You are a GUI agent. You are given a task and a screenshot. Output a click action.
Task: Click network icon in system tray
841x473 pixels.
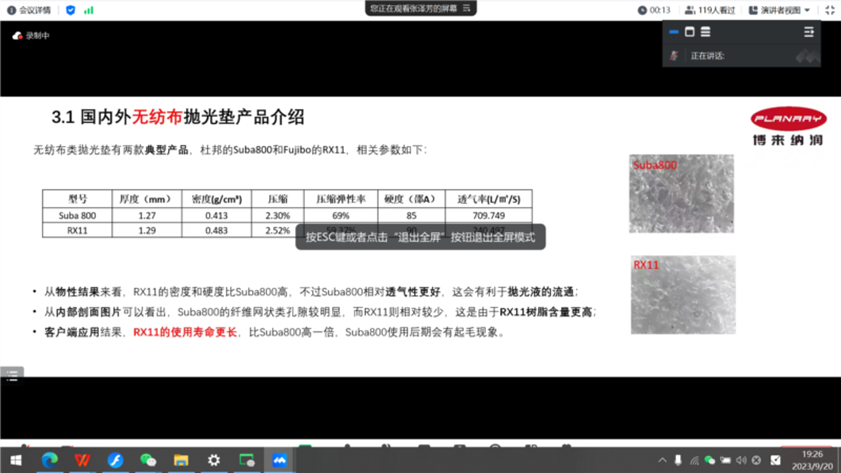tap(694, 460)
